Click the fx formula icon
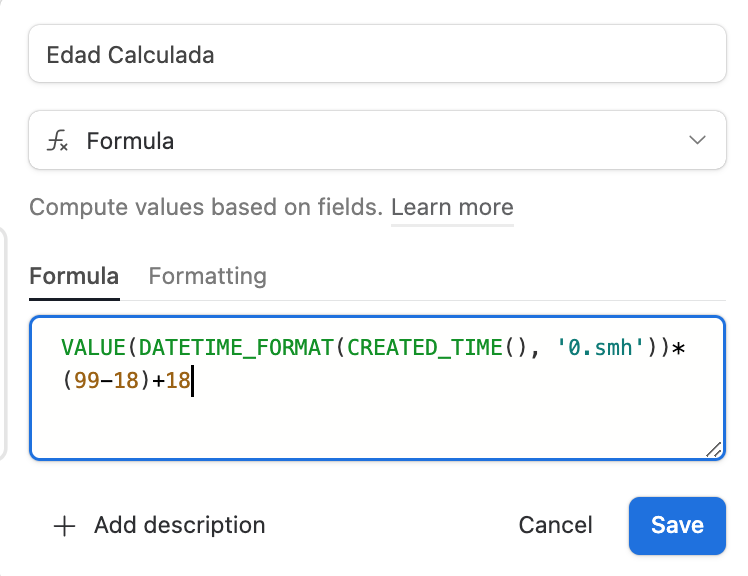 point(58,141)
